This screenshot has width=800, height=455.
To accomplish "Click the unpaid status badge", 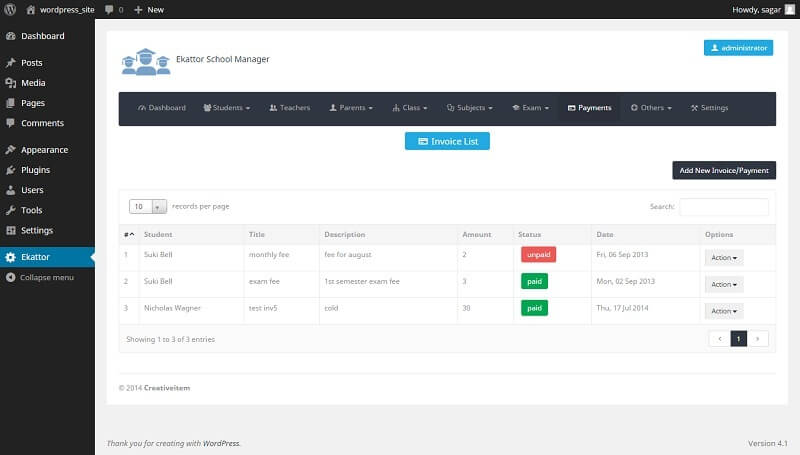I will (x=538, y=255).
